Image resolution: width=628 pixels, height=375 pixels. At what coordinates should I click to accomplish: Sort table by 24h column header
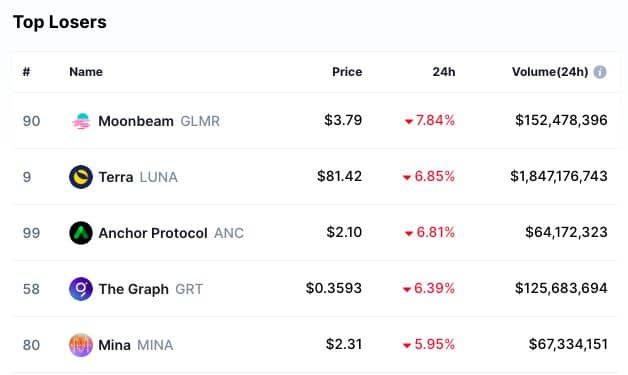[x=444, y=72]
